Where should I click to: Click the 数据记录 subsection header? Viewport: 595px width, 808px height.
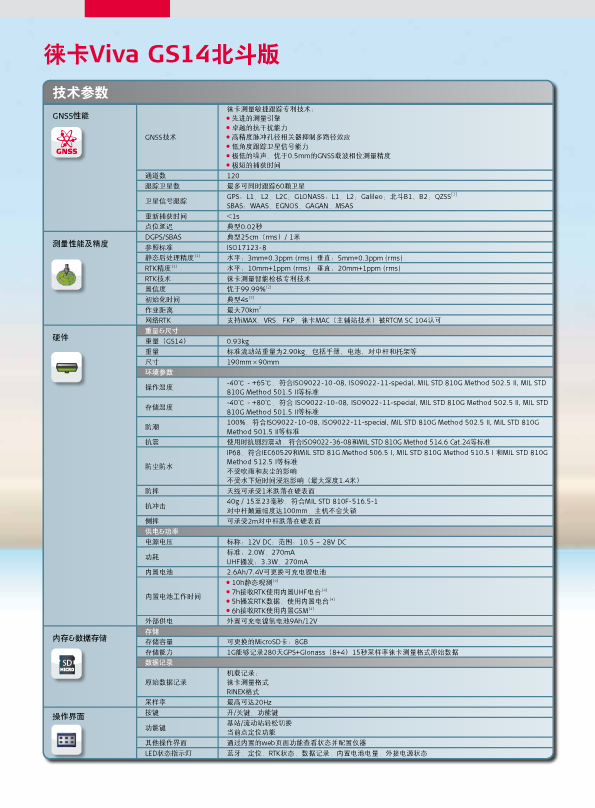click(x=159, y=663)
